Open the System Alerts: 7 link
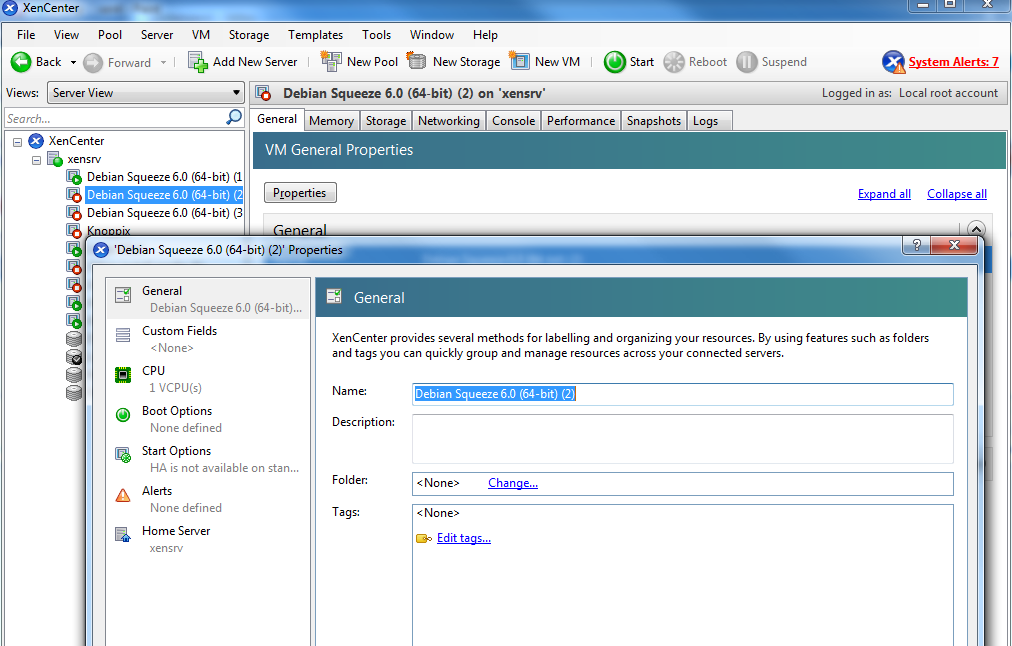1012x646 pixels. pos(953,62)
